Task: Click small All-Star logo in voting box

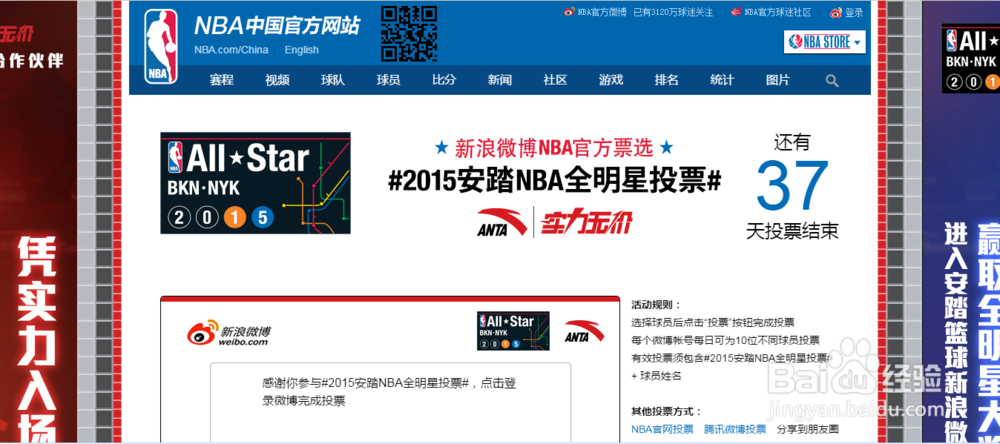Action: tap(513, 330)
